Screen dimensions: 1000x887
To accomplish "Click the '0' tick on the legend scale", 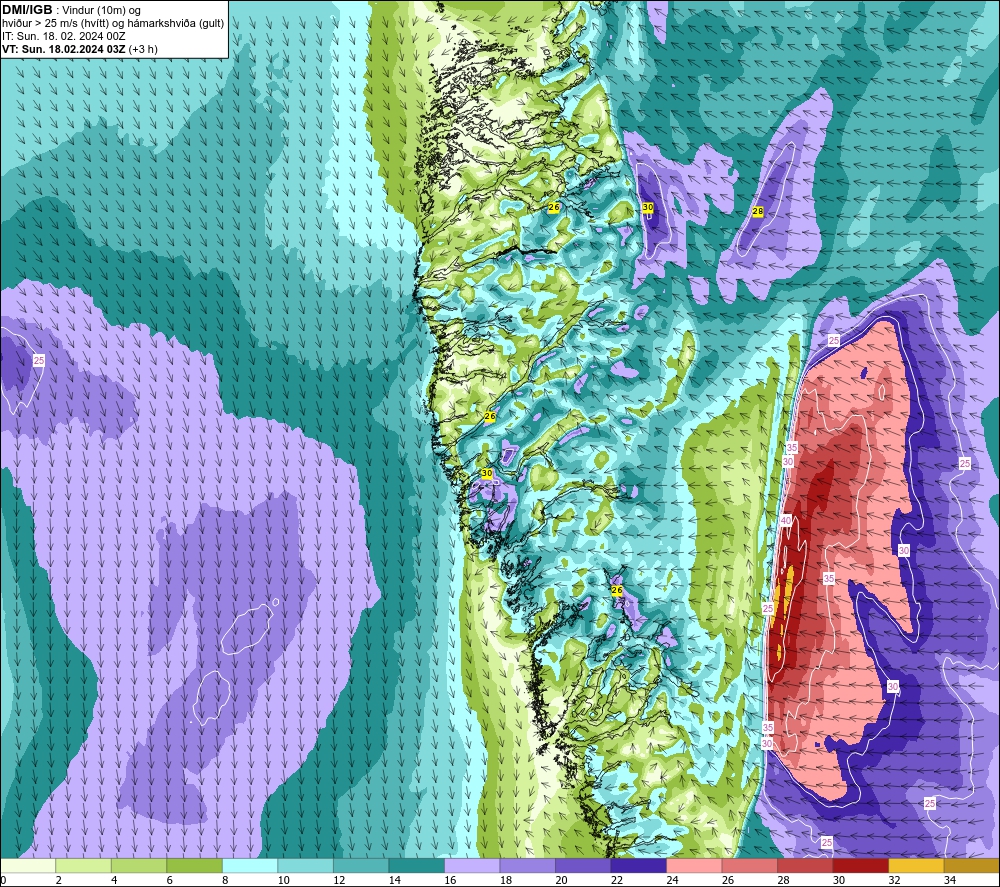I will coord(3,880).
